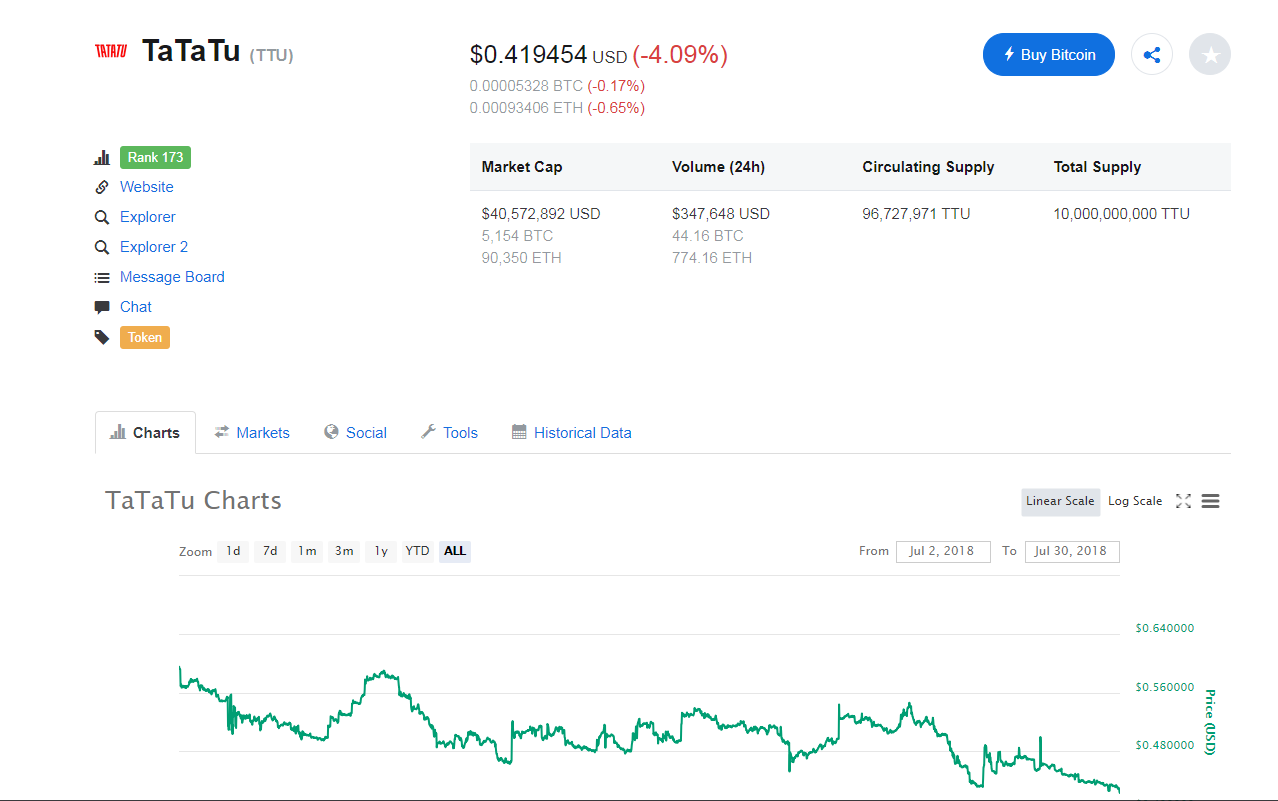The width and height of the screenshot is (1278, 801).
Task: Click the Volume (24h) column header
Action: pyautogui.click(x=718, y=167)
